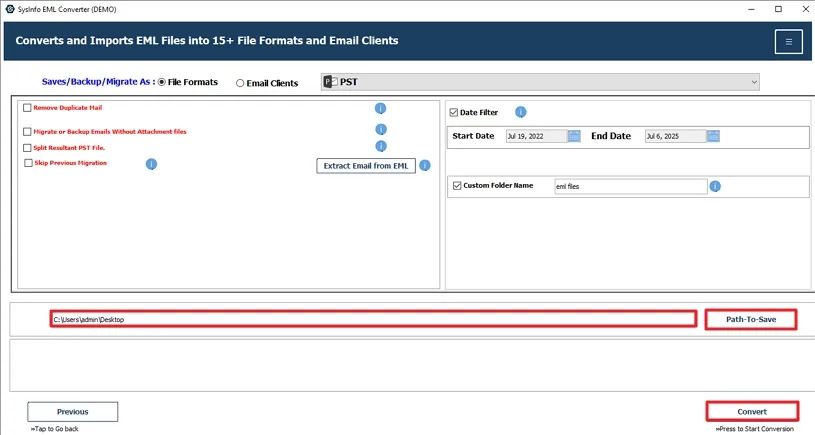Click info icon for Split Resultant PST File
The width and height of the screenshot is (815, 435).
(x=380, y=147)
